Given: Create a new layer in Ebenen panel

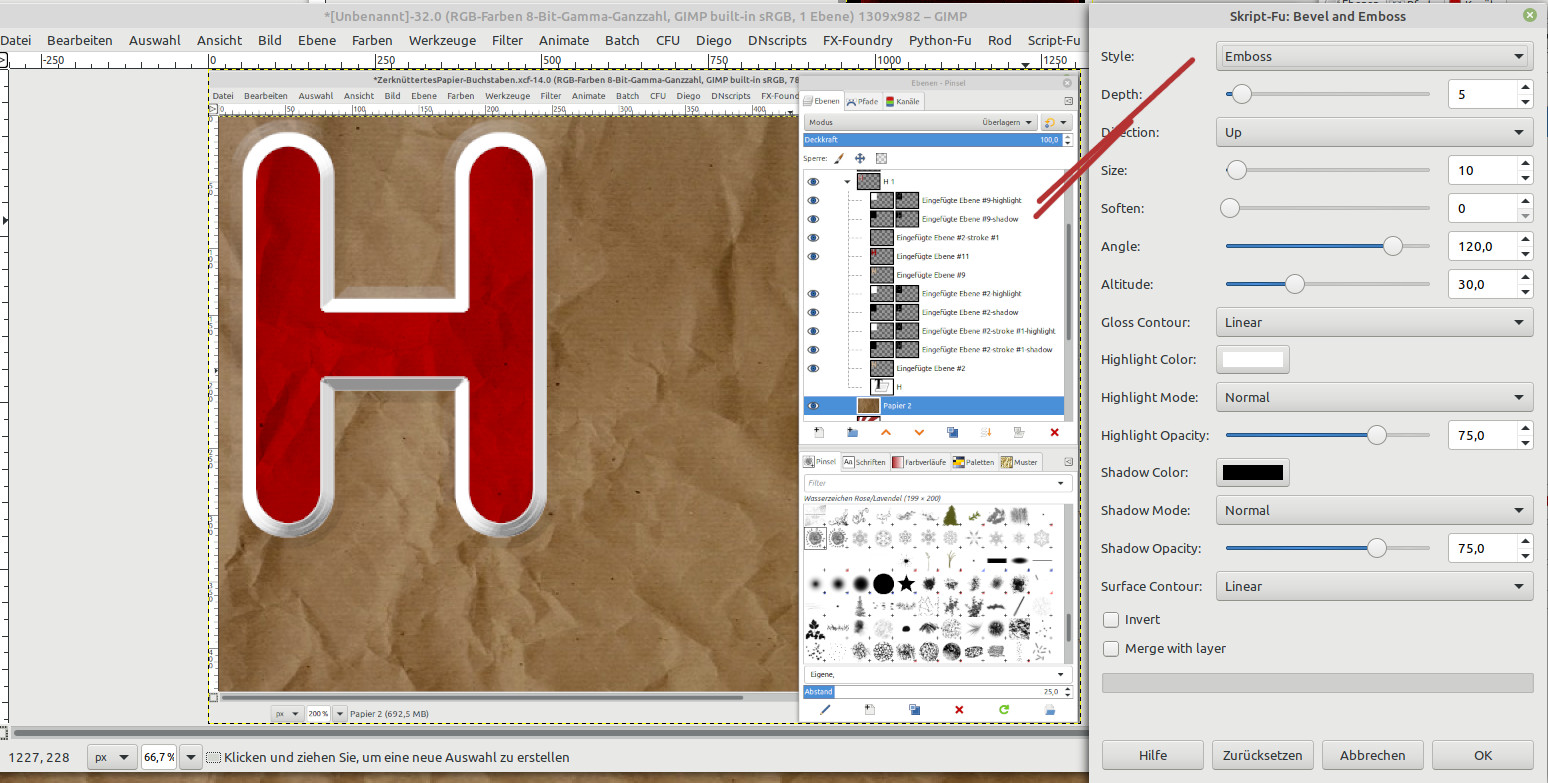Looking at the screenshot, I should point(819,432).
